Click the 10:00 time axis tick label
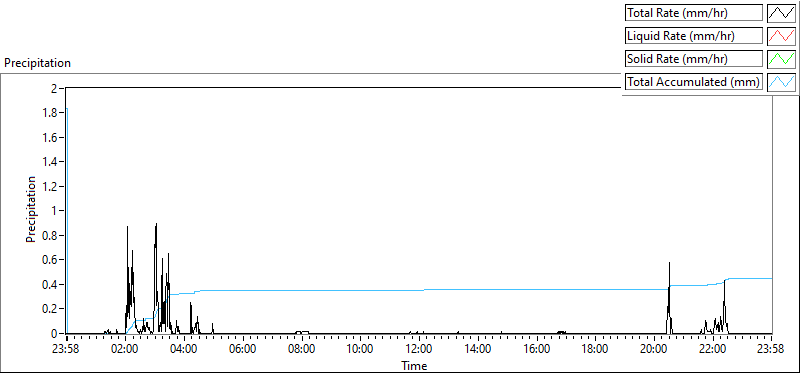This screenshot has width=800, height=373. click(x=360, y=350)
